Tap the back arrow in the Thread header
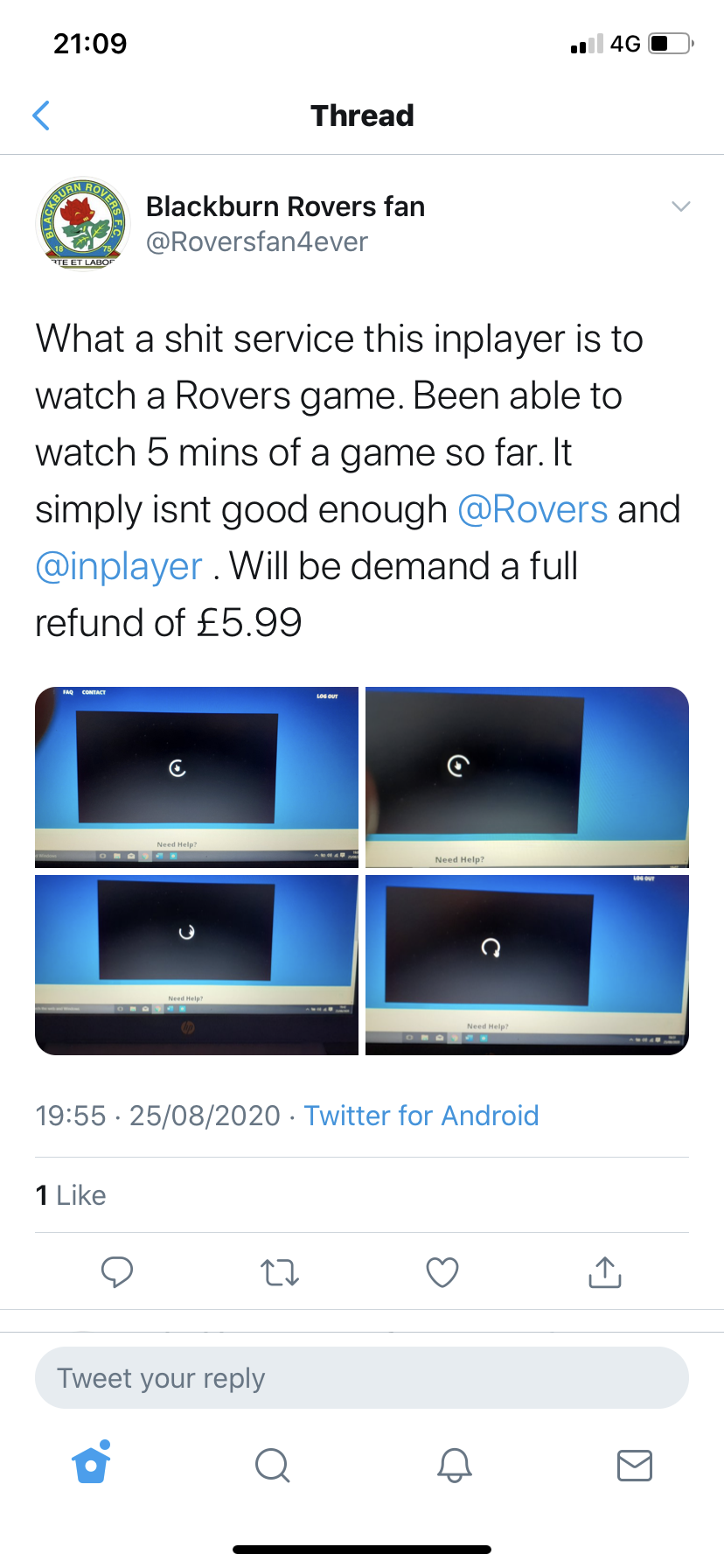Screen dimensions: 724x1568 [41, 115]
